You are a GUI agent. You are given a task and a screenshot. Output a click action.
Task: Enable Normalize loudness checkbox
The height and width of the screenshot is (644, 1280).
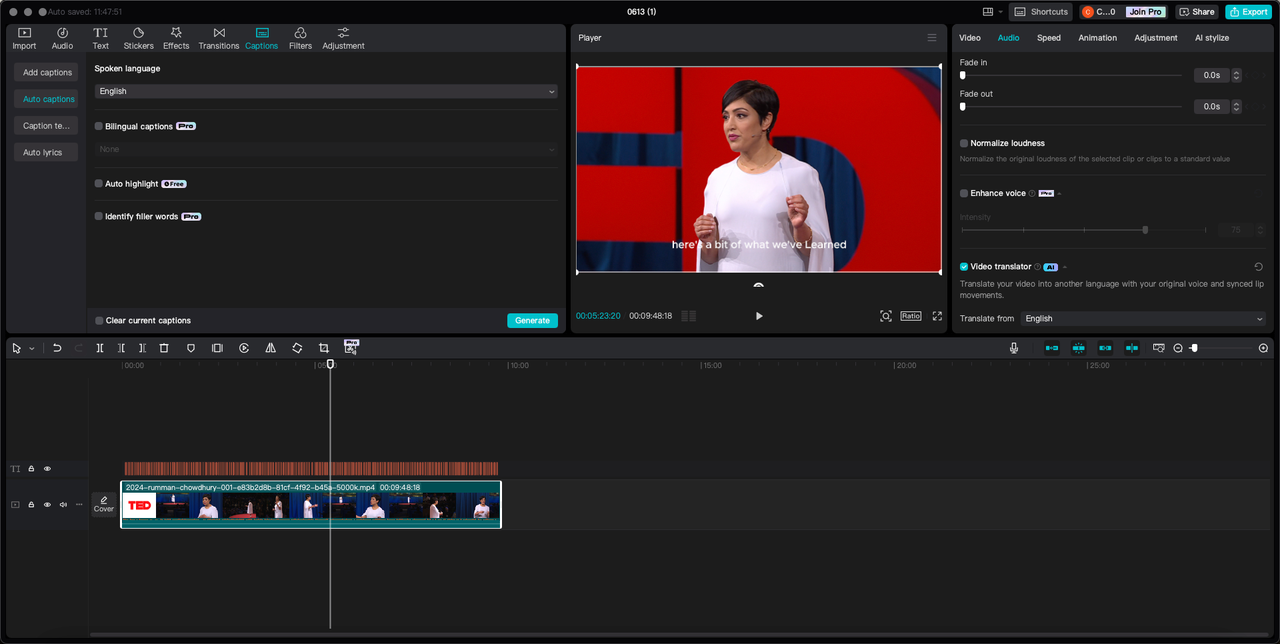[964, 143]
